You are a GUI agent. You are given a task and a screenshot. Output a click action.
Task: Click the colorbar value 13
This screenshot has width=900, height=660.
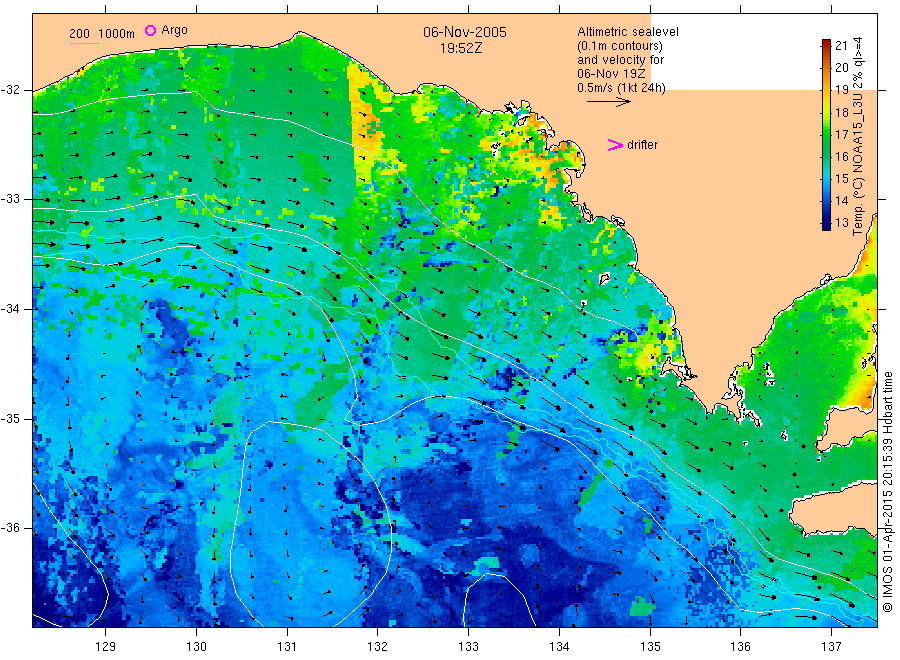pyautogui.click(x=841, y=223)
